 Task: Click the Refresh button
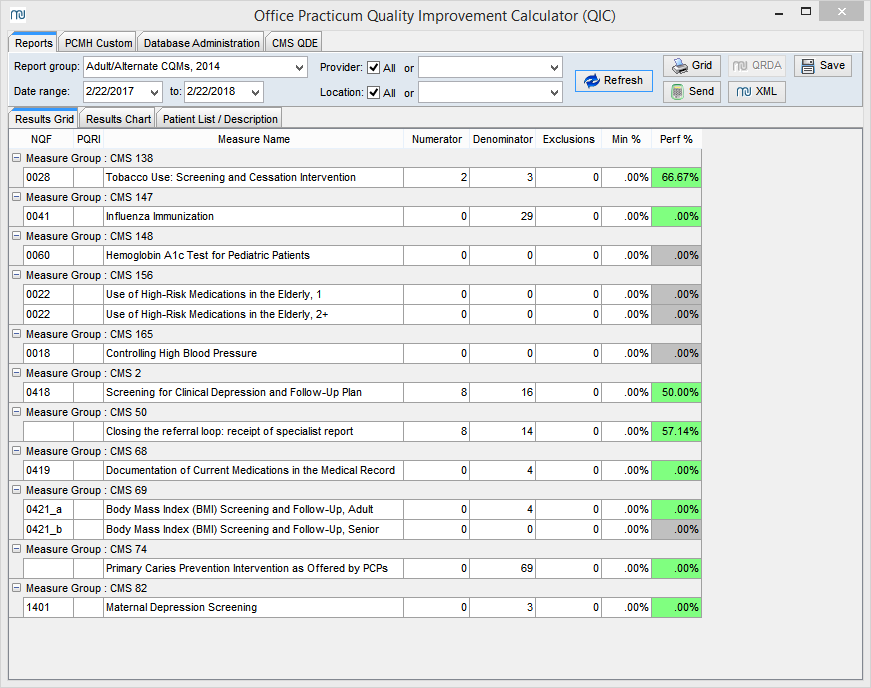click(x=613, y=81)
